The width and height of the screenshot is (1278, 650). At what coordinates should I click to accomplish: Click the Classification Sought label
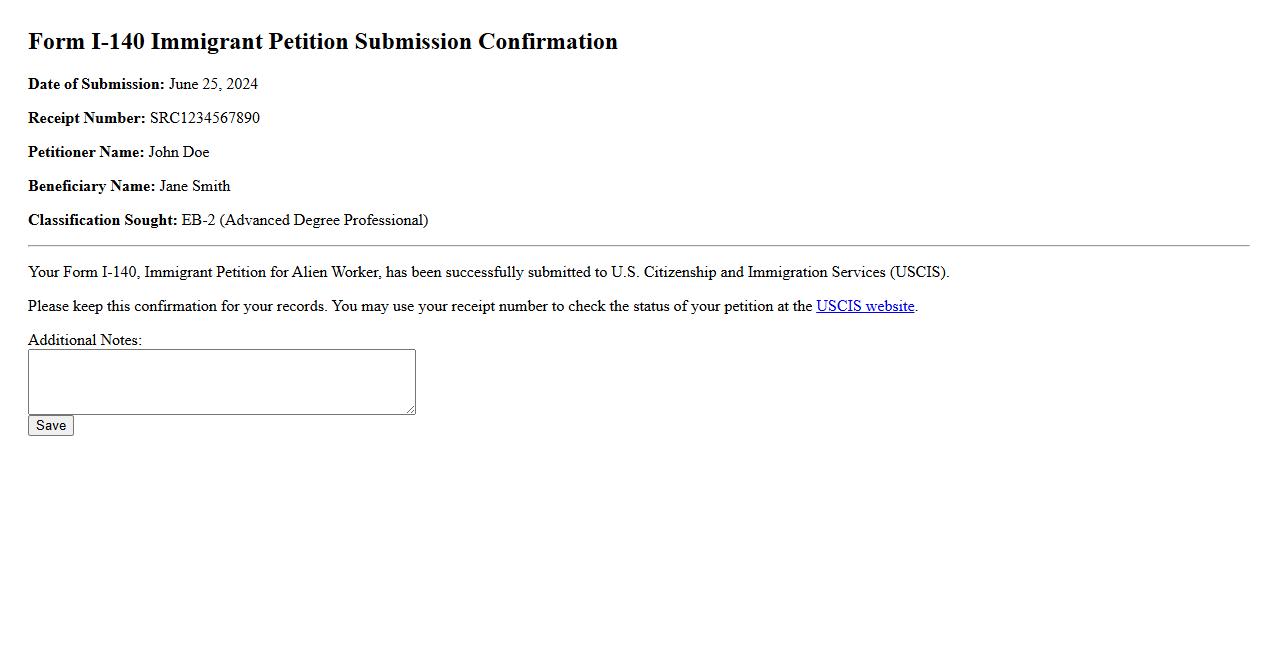[x=102, y=220]
